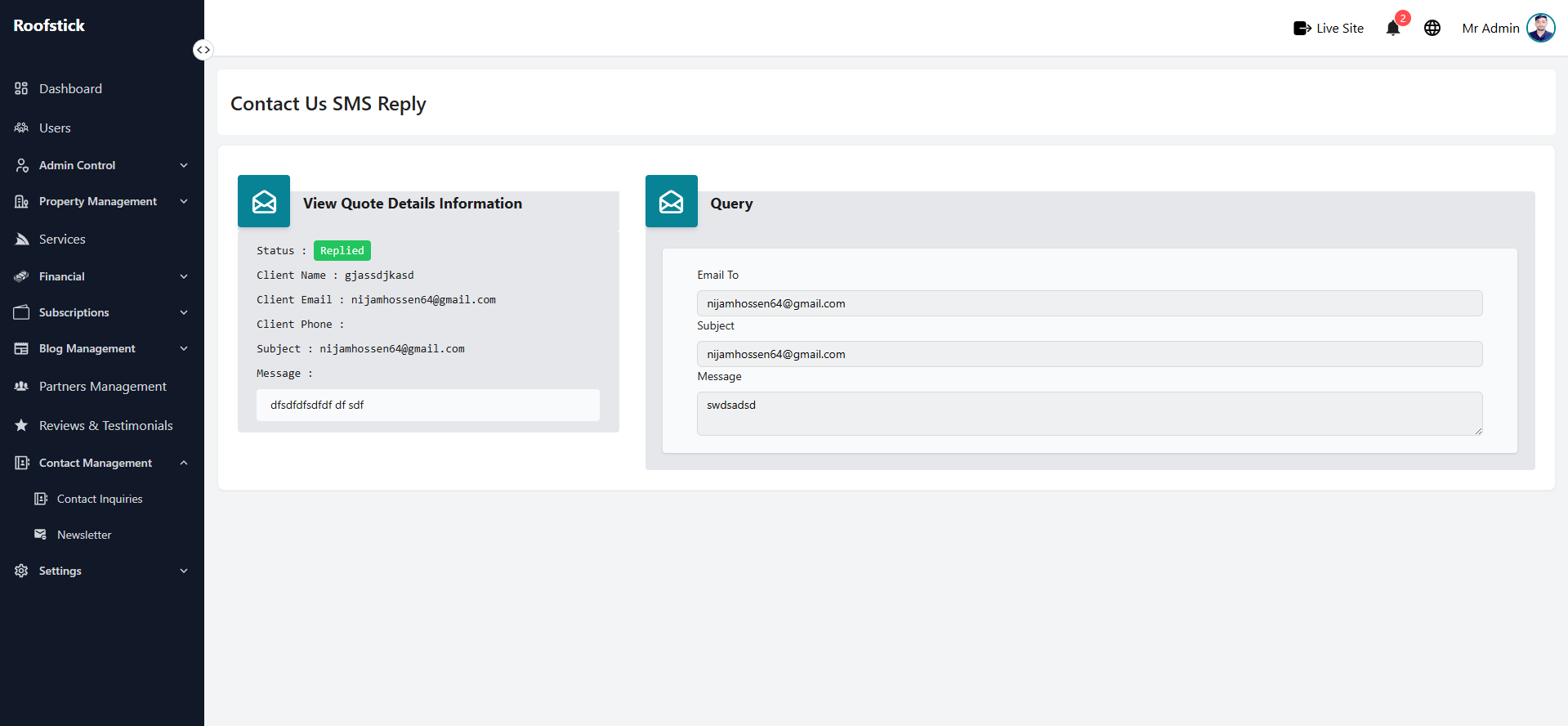Click the Admin Control person icon
1568x726 pixels.
(x=22, y=165)
